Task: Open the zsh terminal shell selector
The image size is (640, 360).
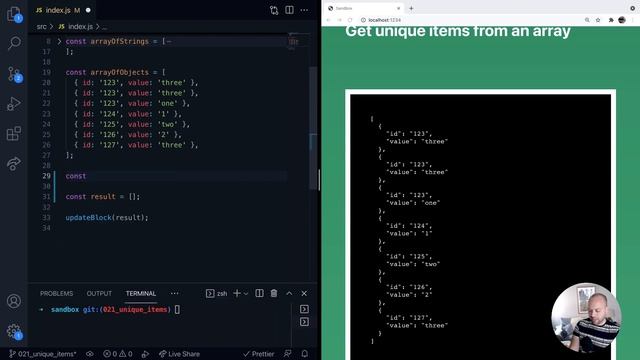Action: 217,293
